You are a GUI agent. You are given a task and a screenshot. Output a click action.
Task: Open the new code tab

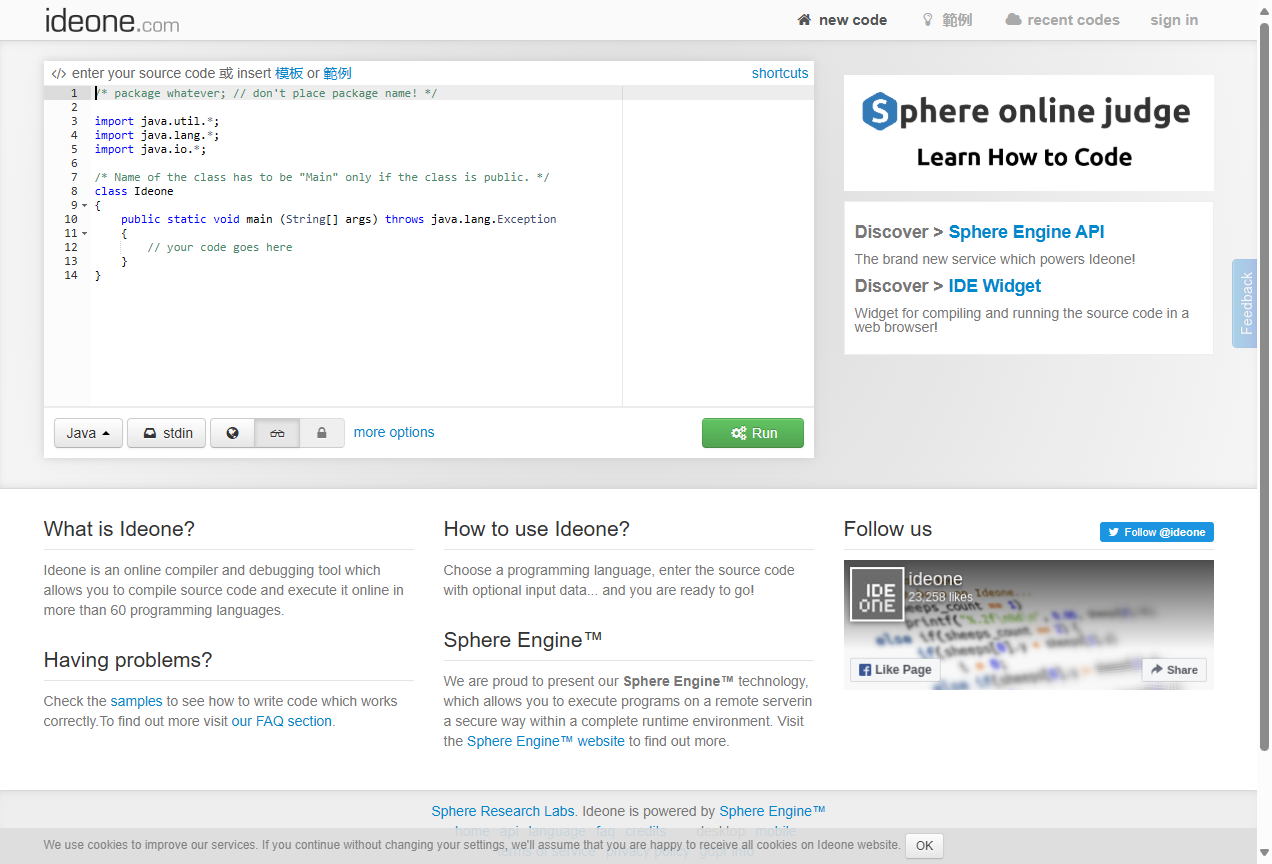pos(842,20)
